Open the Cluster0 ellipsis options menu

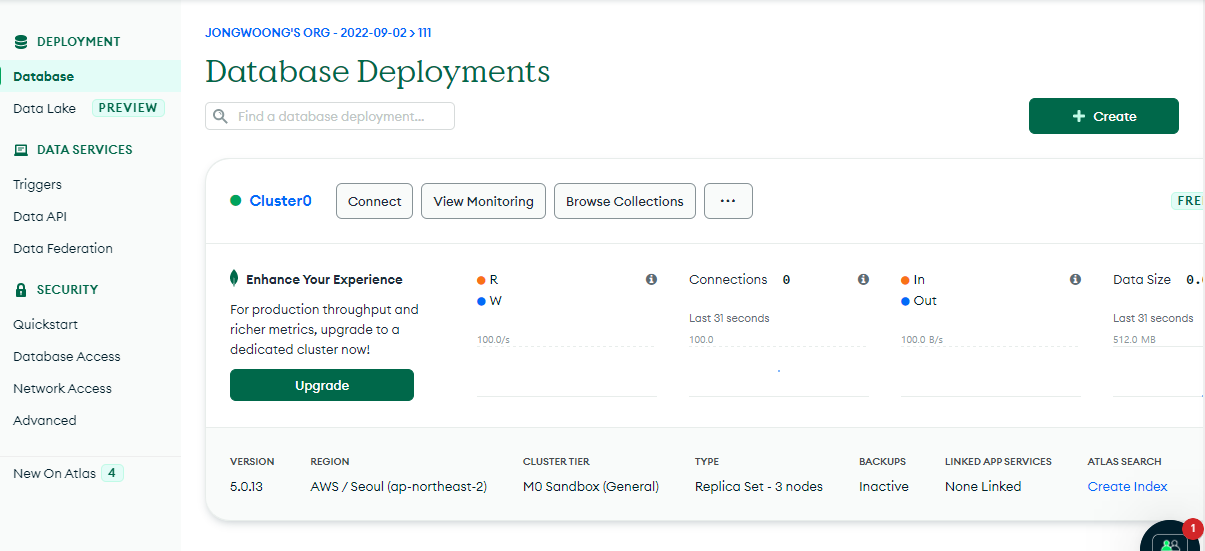click(x=728, y=201)
